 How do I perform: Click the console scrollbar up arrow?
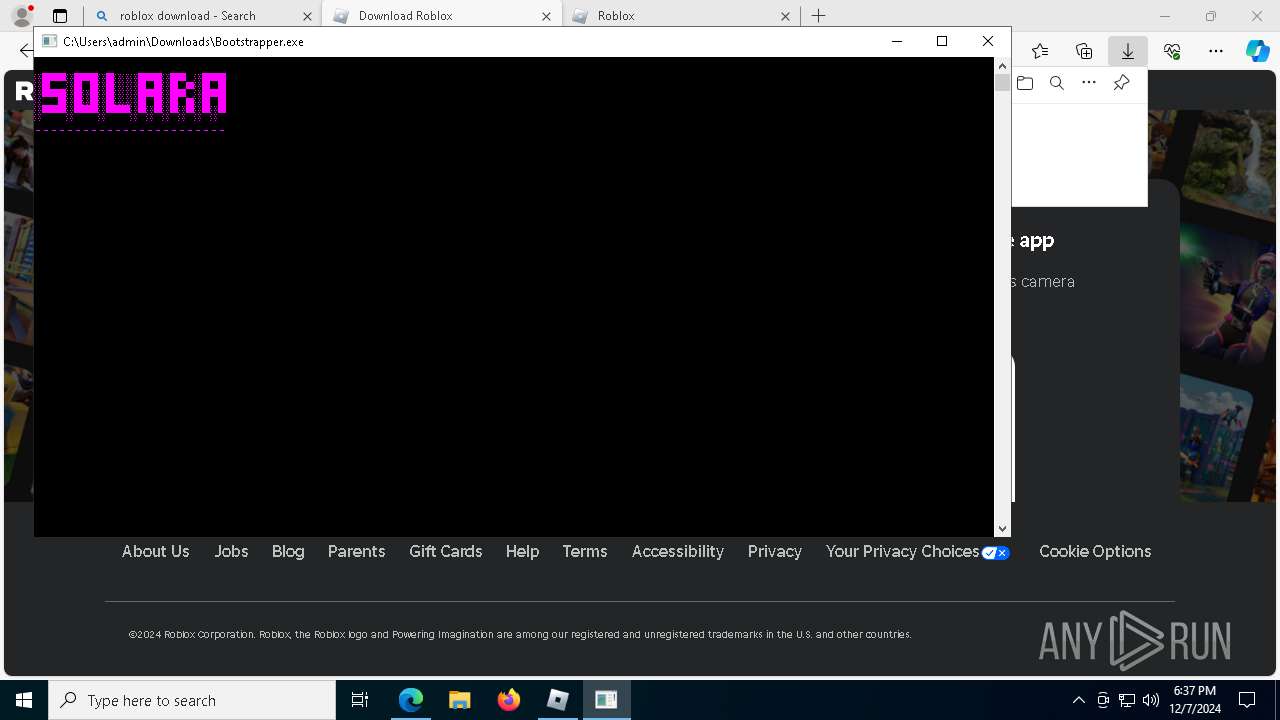(x=1002, y=66)
